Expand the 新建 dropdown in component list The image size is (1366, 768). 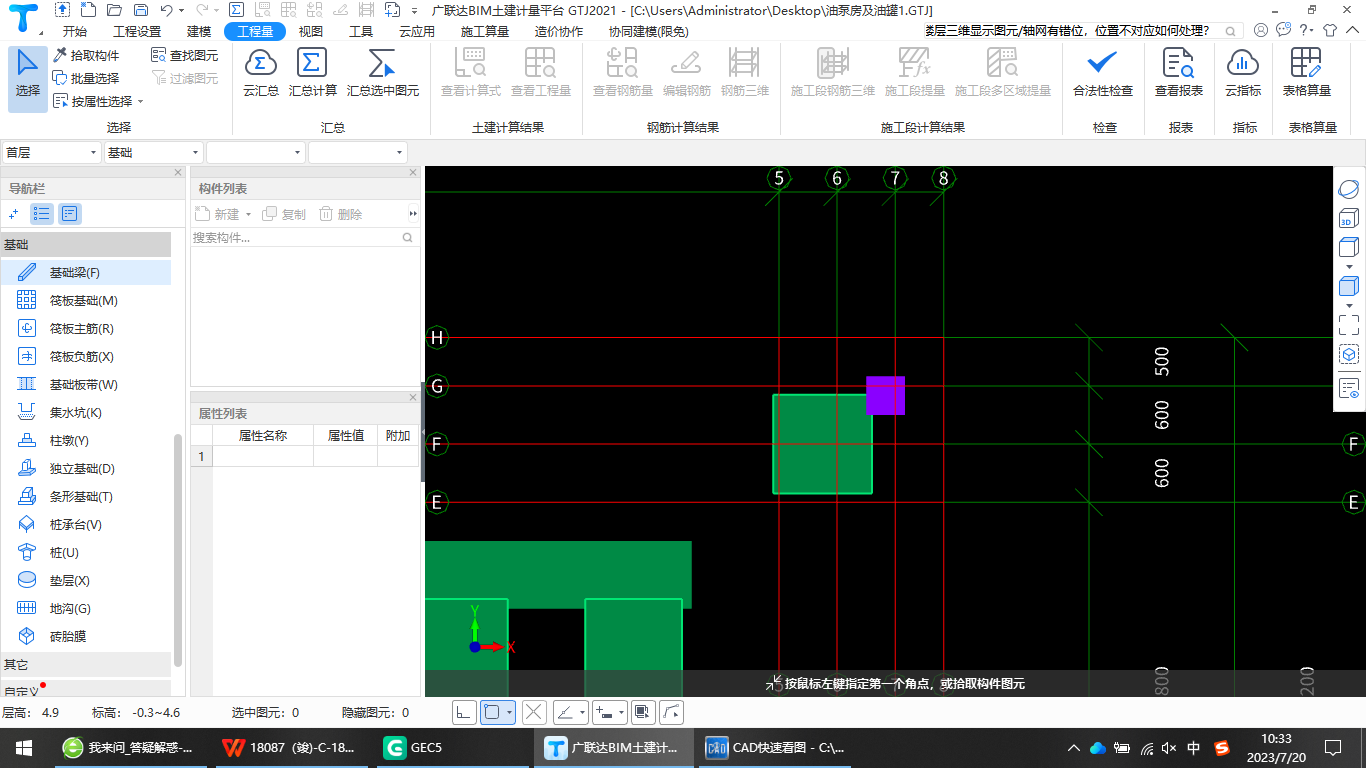tap(249, 214)
